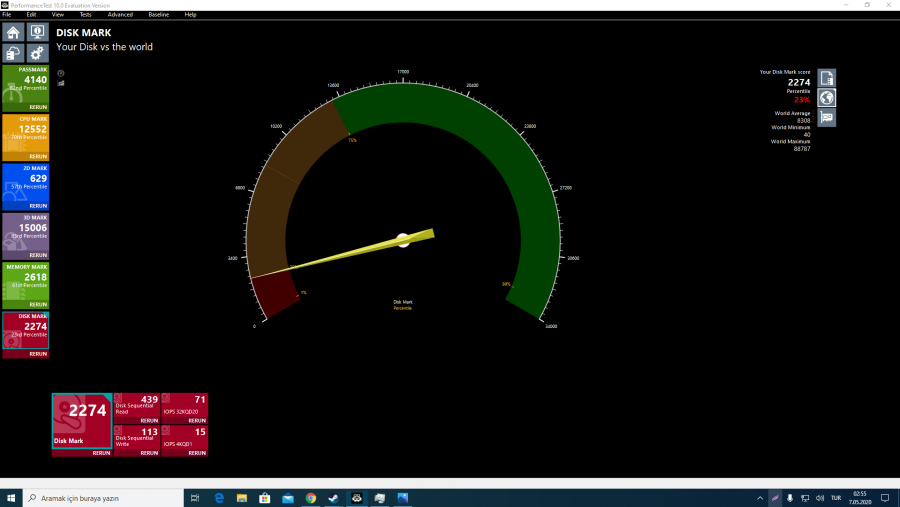Open Microsoft Store from the taskbar
The image size is (900, 507).
265,498
